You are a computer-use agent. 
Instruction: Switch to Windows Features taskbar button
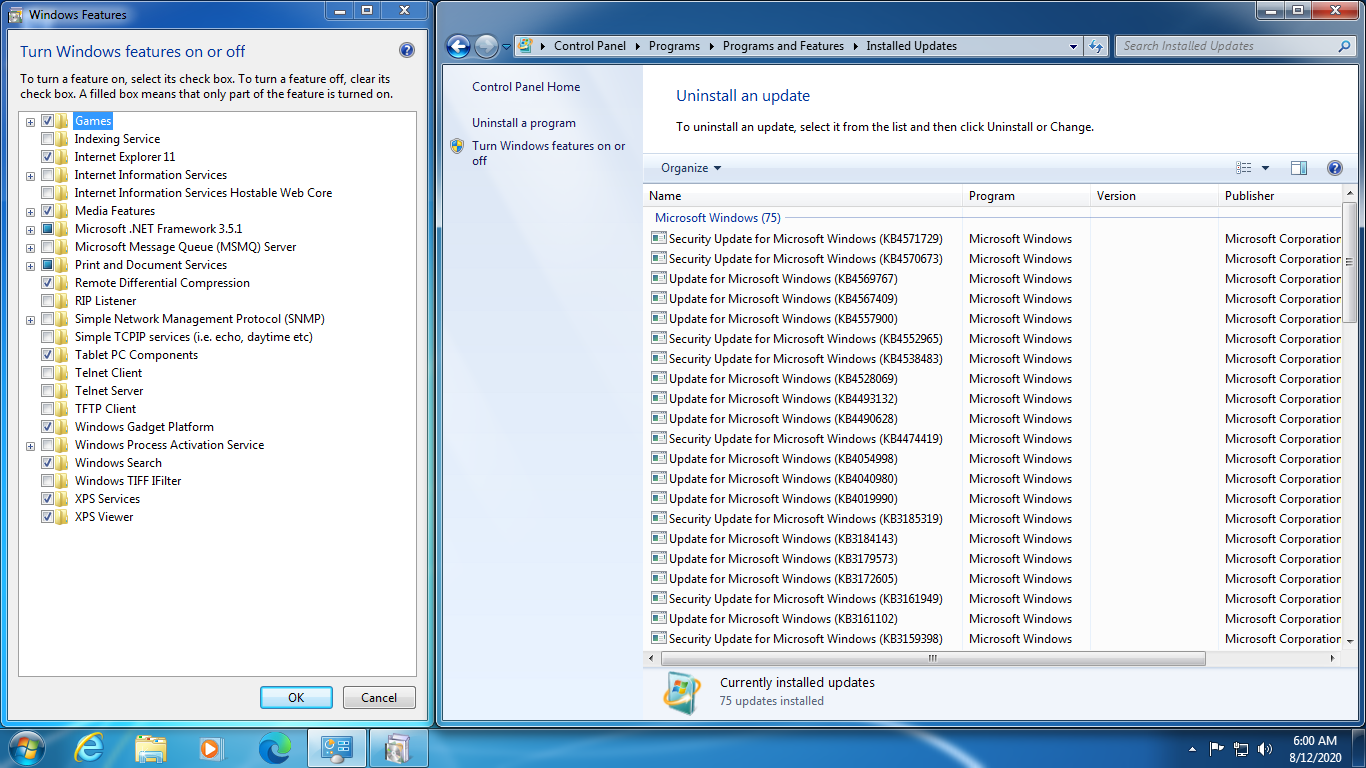(398, 747)
